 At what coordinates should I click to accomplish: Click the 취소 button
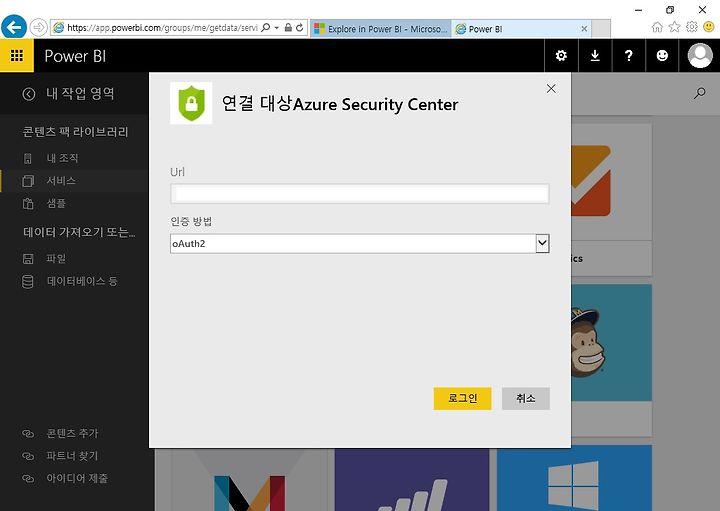click(526, 398)
